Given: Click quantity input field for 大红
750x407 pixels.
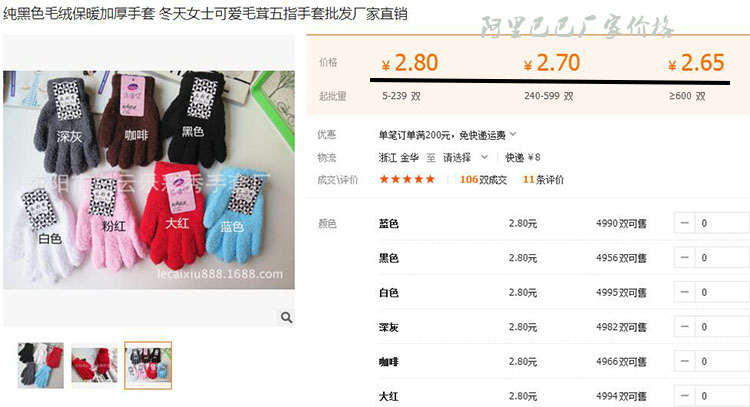Looking at the screenshot, I should click(x=722, y=396).
